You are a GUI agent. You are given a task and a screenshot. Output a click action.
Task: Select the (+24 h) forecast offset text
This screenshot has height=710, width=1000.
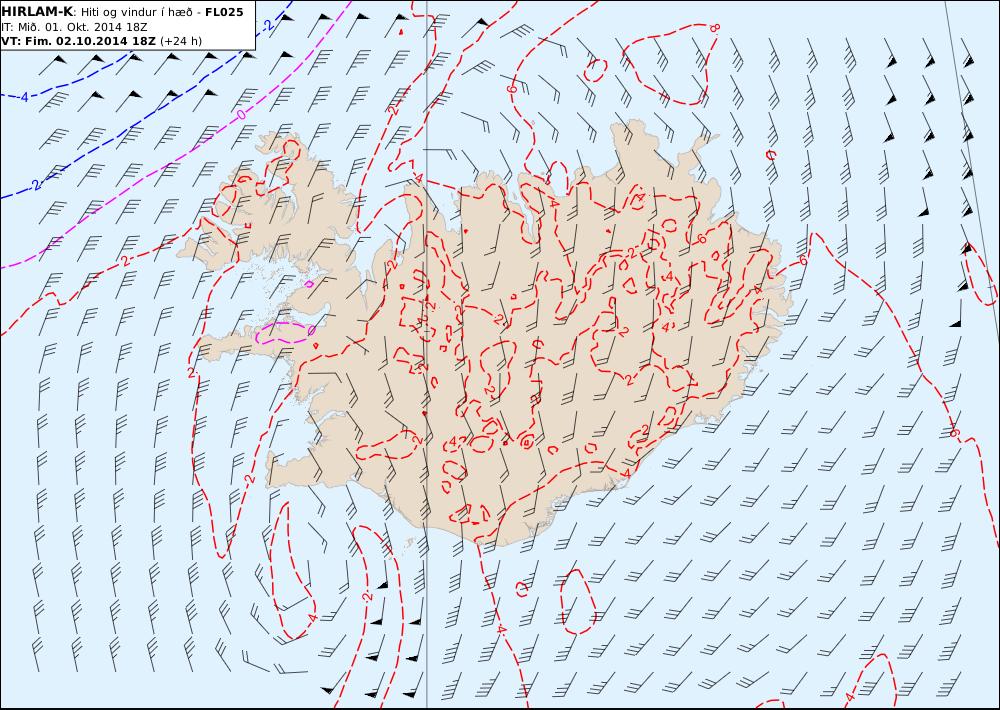[x=180, y=41]
